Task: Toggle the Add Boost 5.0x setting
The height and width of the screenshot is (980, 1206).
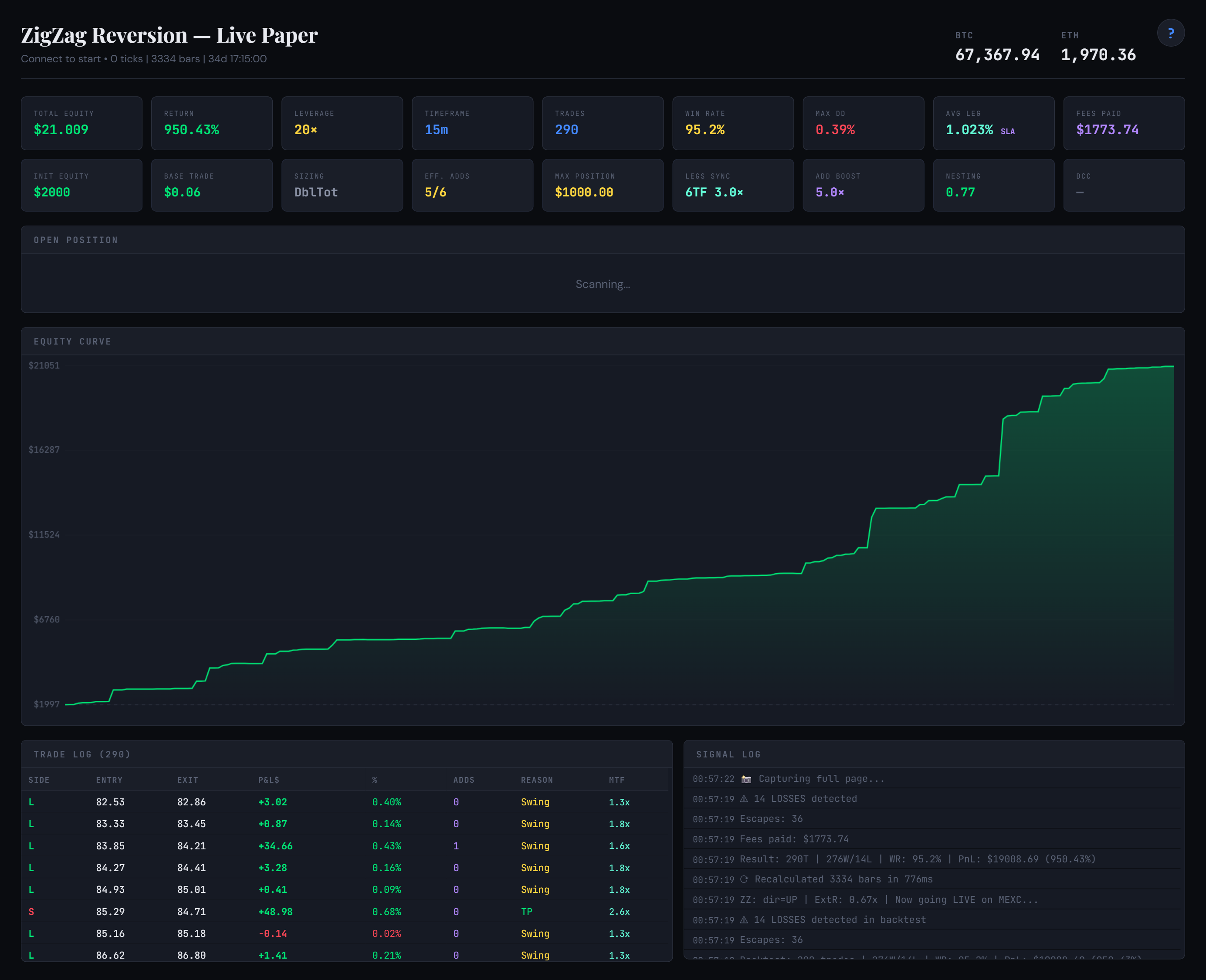Action: point(863,185)
